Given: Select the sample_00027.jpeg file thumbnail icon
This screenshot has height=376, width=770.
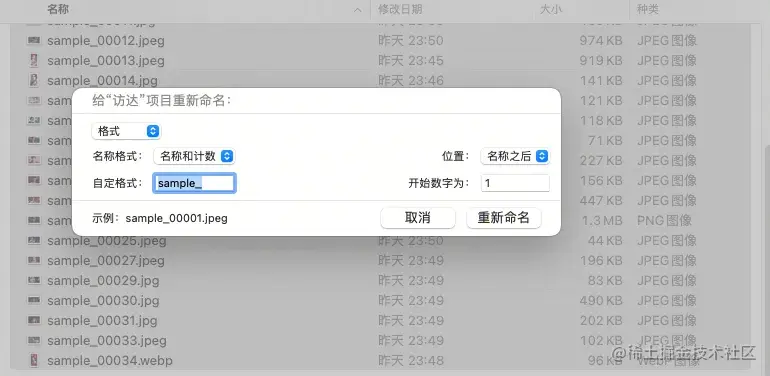Looking at the screenshot, I should pos(34,261).
